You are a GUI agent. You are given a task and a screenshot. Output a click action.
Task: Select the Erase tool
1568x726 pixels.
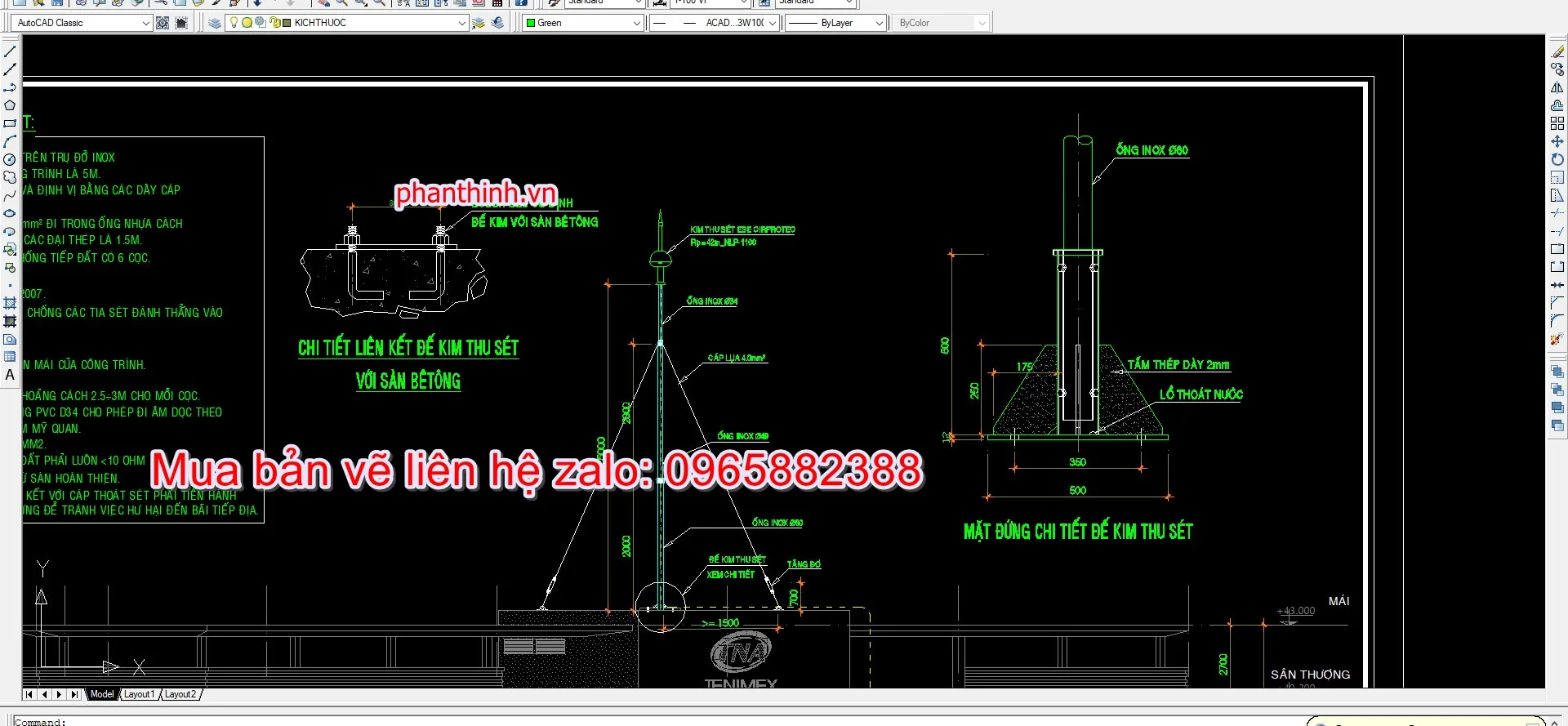pos(1557,51)
